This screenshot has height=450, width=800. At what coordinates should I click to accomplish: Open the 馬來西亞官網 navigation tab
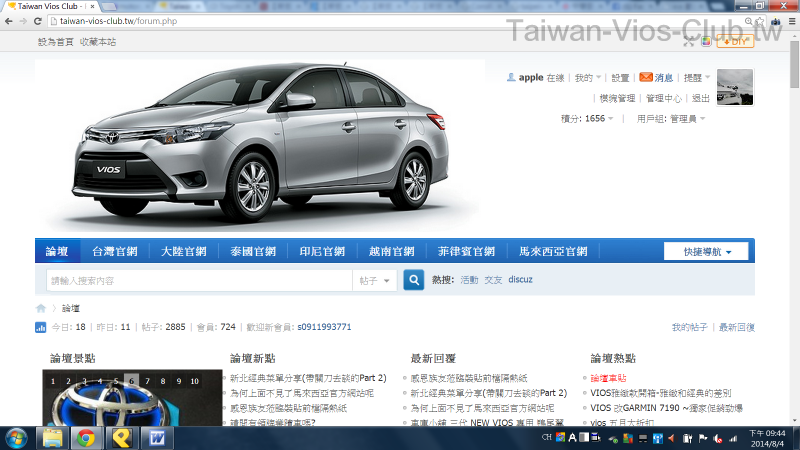553,251
